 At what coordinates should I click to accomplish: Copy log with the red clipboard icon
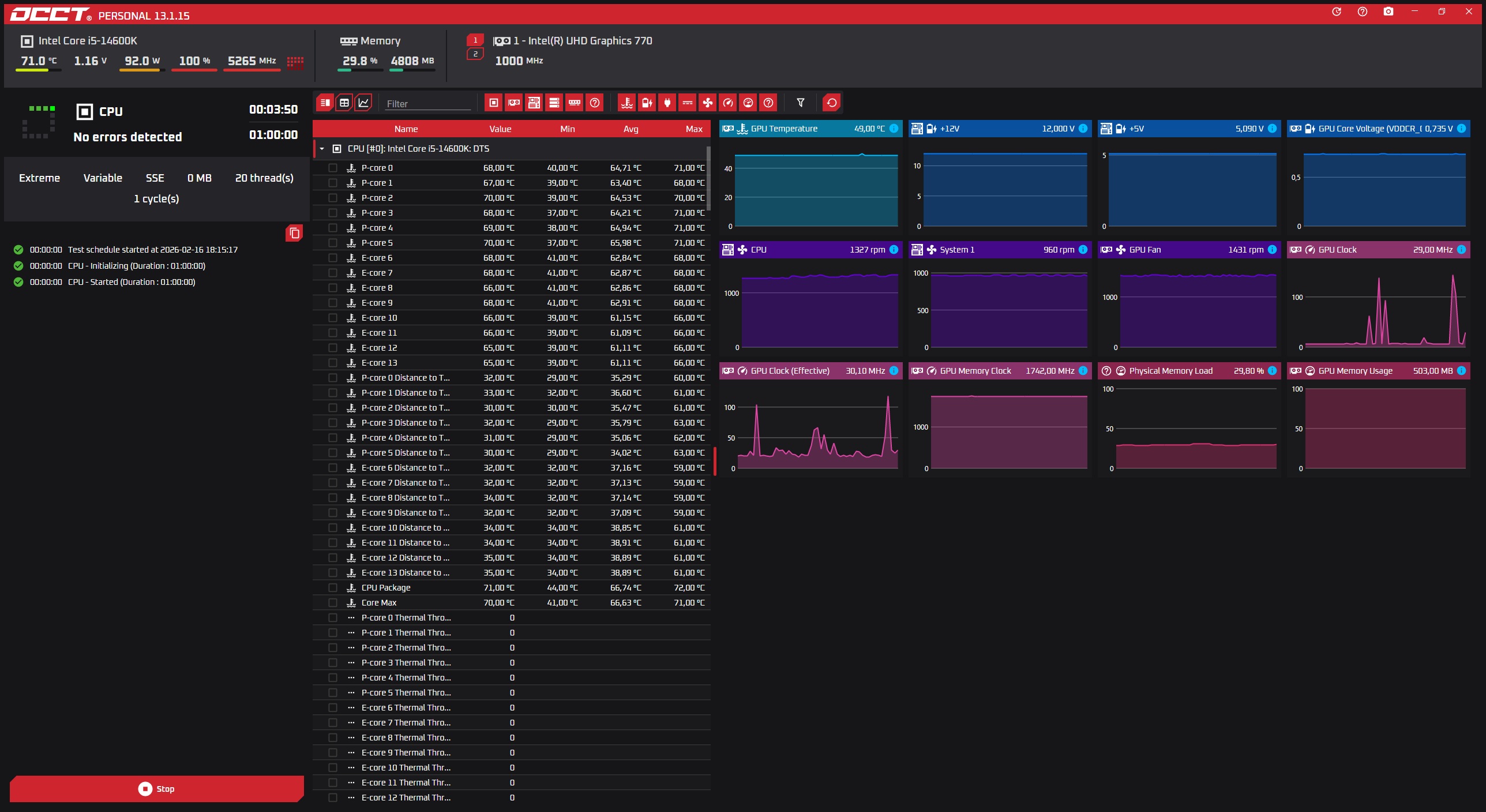(x=294, y=233)
